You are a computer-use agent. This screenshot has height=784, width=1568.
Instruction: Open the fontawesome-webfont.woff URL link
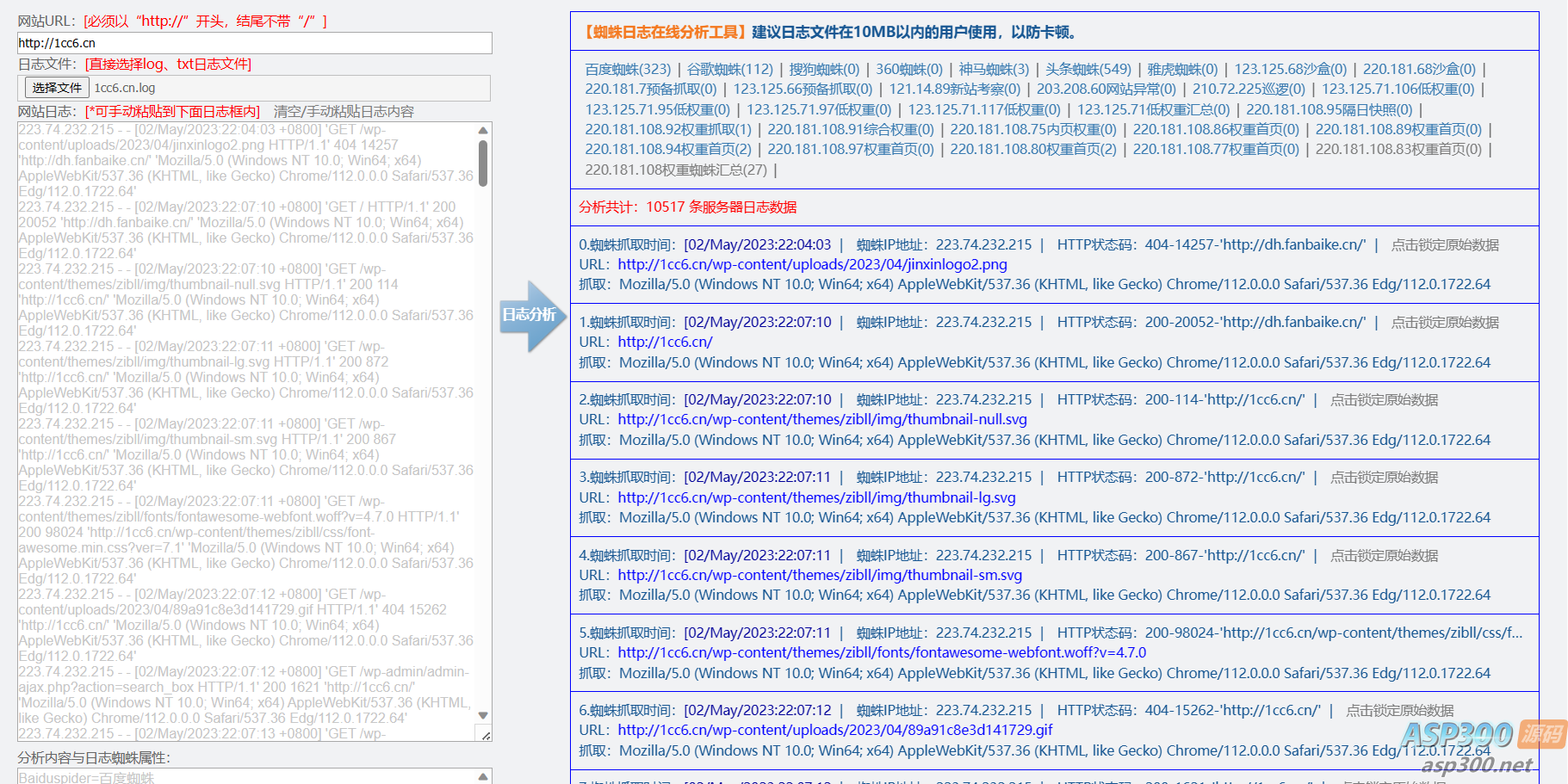point(882,653)
